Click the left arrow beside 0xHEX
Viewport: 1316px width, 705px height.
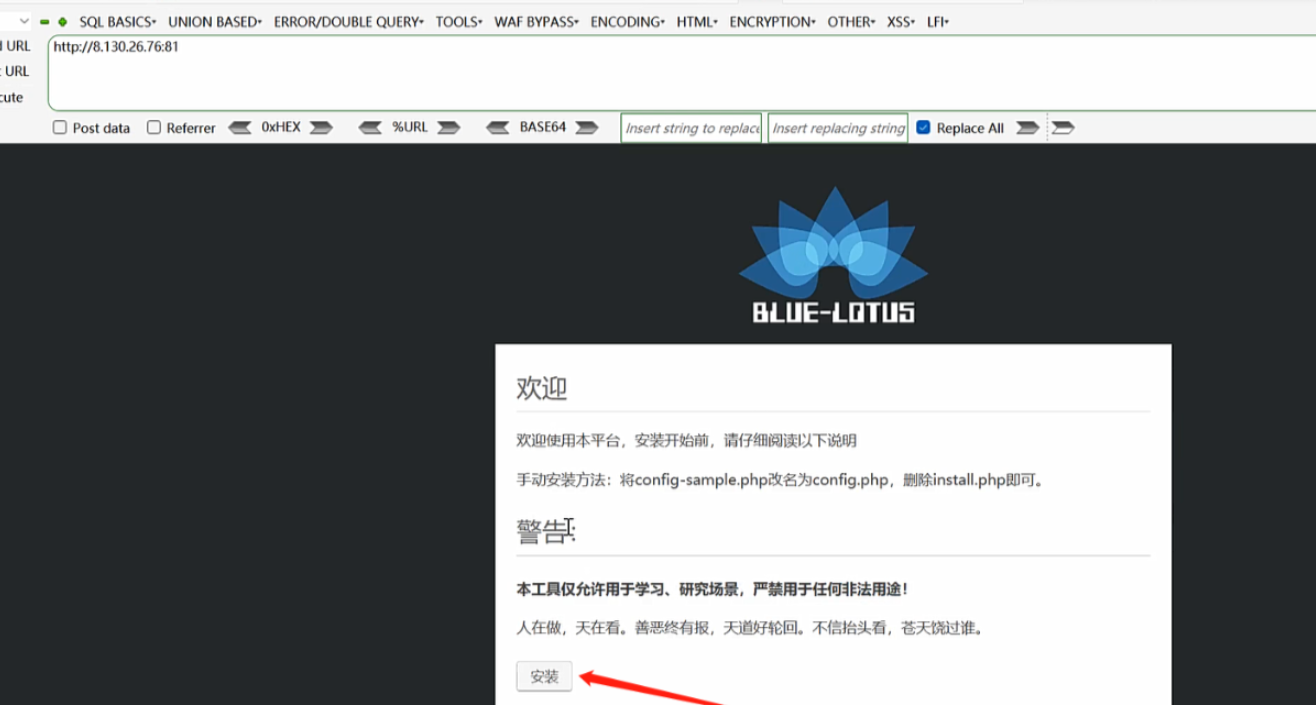tap(240, 128)
